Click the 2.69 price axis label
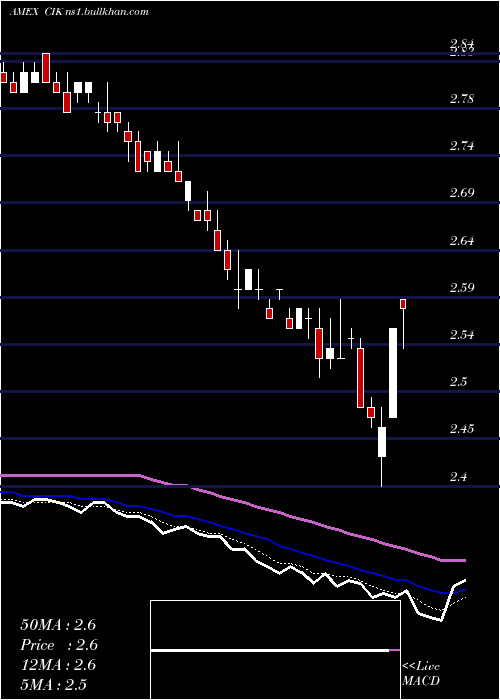Screen dimensions: 500x700 click(462, 193)
